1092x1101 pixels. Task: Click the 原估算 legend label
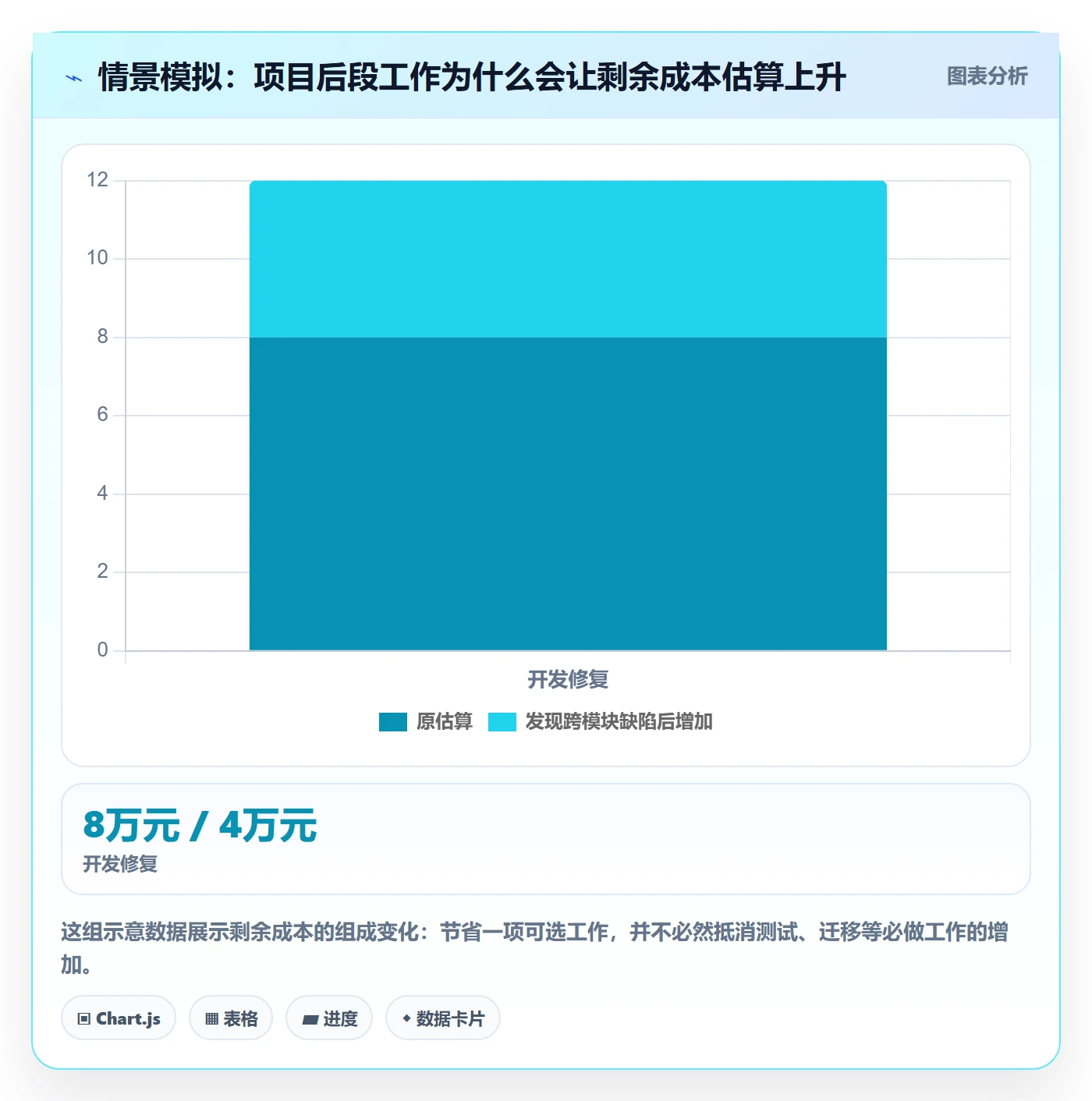pyautogui.click(x=445, y=721)
